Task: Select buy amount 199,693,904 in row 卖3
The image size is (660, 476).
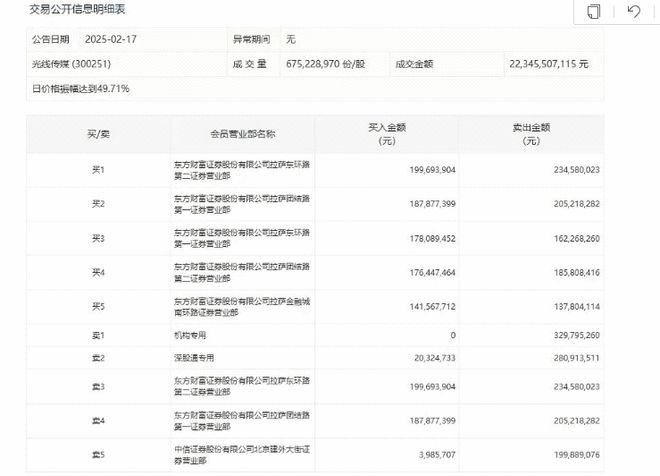Action: click(433, 387)
